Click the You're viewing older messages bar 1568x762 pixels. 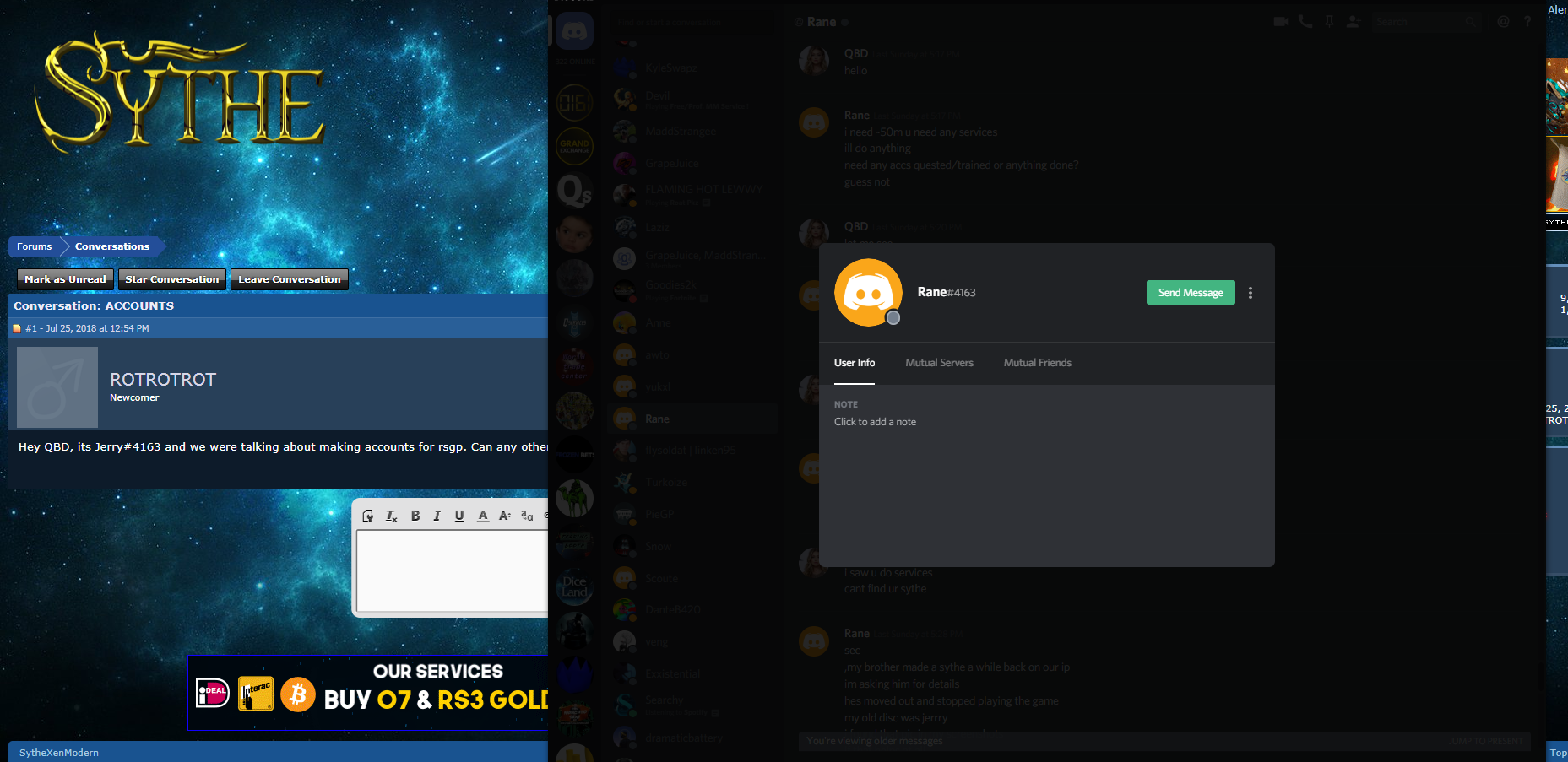1164,741
